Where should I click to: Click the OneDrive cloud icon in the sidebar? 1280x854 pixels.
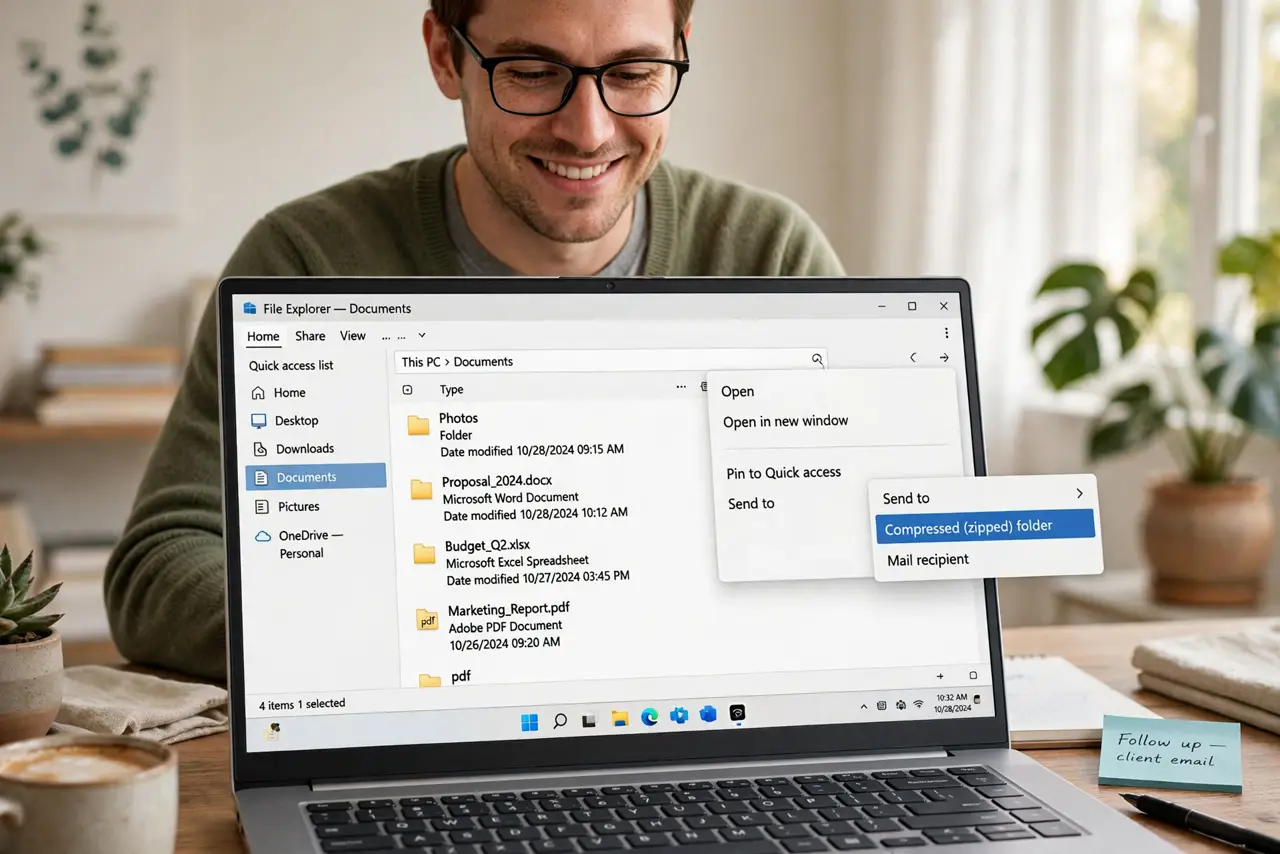pos(263,536)
